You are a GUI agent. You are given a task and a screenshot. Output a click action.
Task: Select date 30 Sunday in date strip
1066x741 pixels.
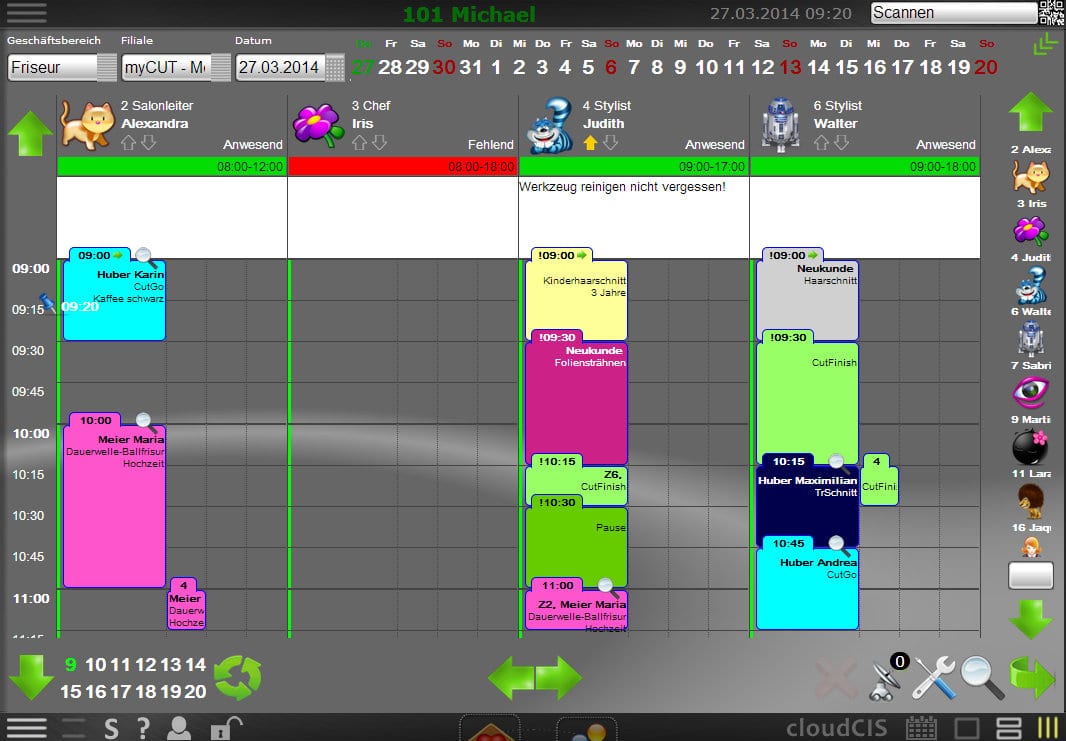[x=444, y=67]
